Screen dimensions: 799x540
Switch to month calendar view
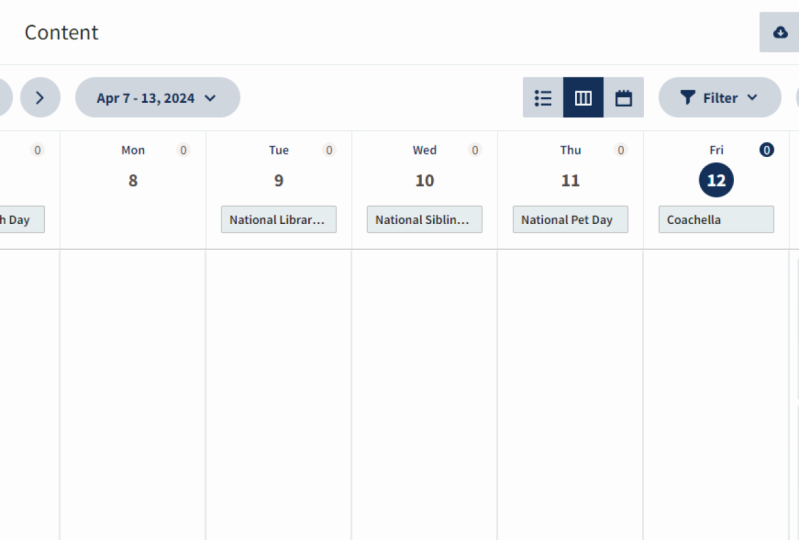point(623,97)
